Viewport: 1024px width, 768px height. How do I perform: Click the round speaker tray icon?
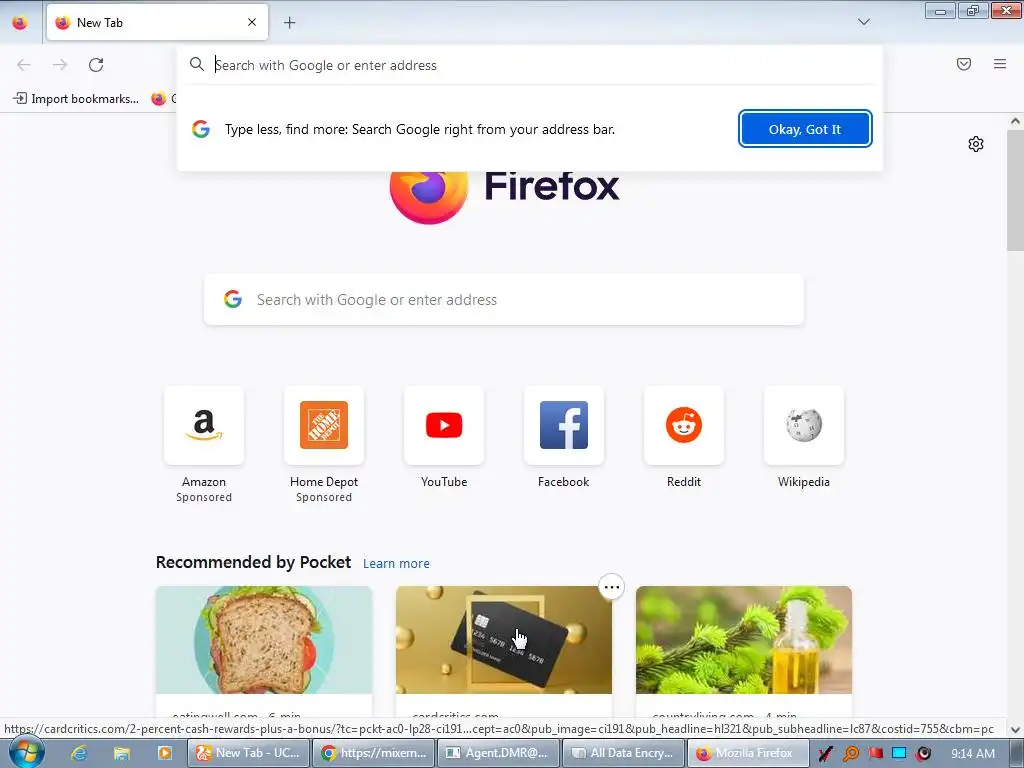coord(923,754)
